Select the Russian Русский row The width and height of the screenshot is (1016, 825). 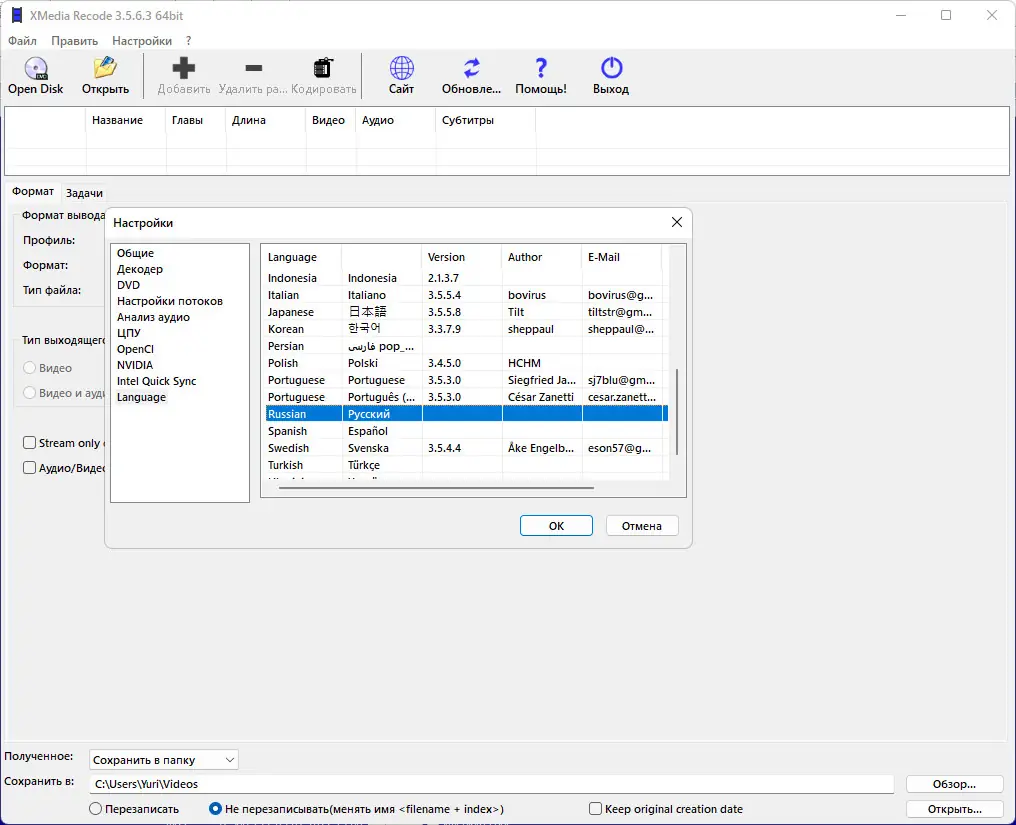coord(467,414)
